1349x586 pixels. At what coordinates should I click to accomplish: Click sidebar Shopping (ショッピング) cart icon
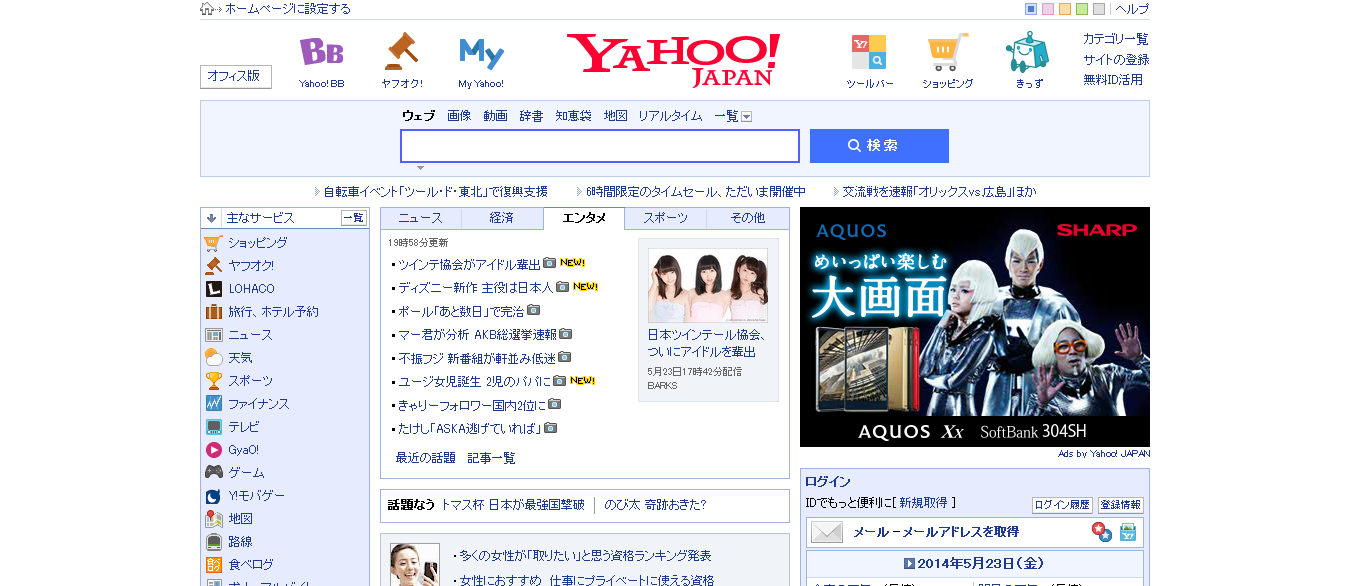[213, 242]
